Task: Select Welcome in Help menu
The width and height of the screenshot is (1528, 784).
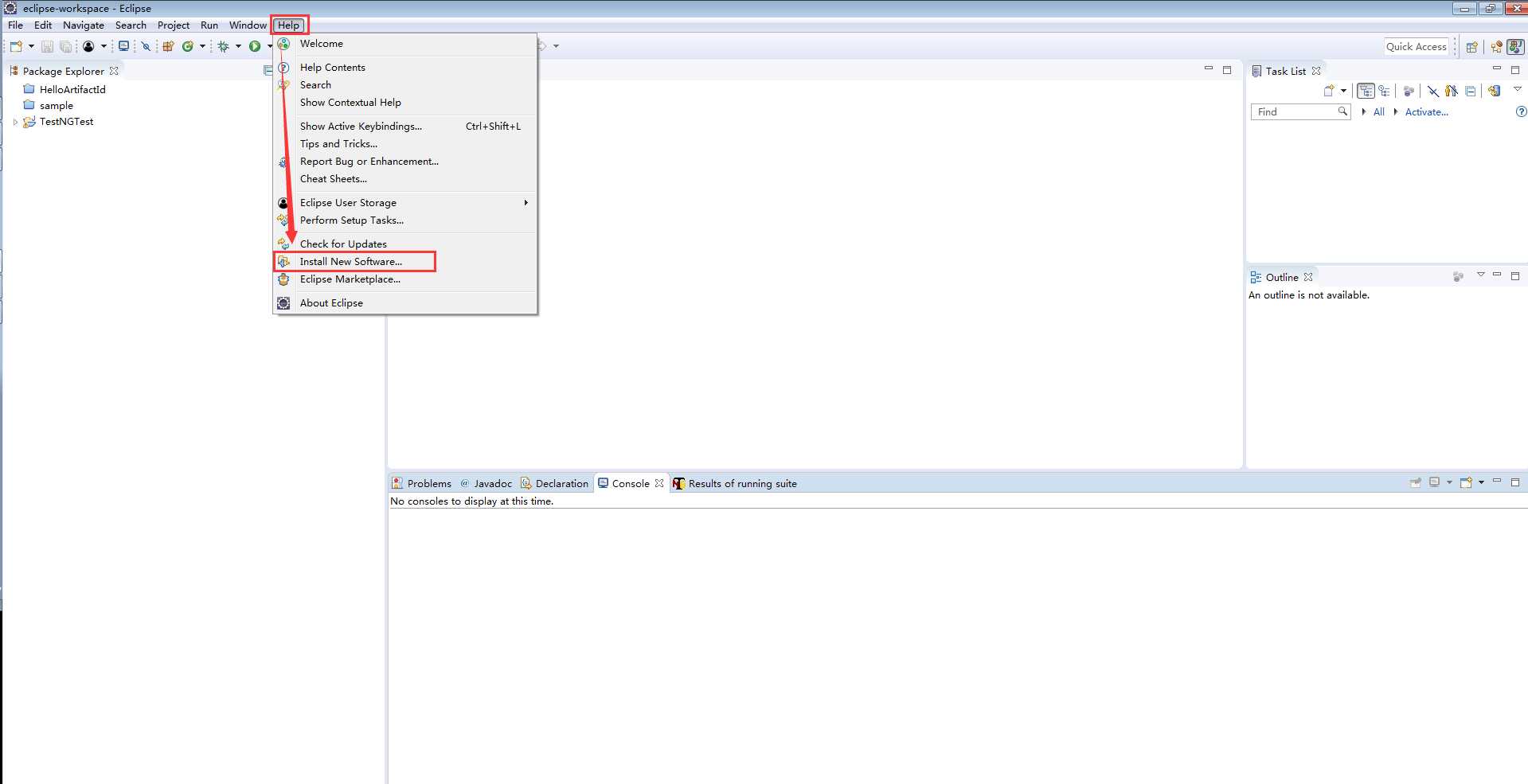Action: point(406,44)
